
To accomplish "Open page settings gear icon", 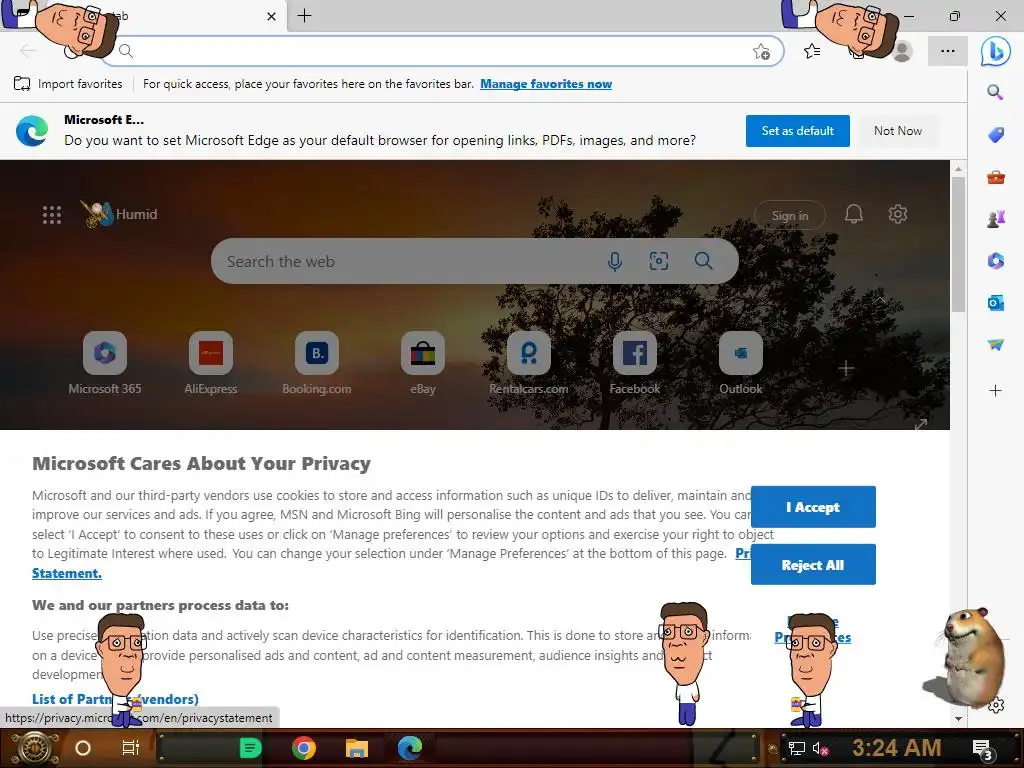I will 898,214.
